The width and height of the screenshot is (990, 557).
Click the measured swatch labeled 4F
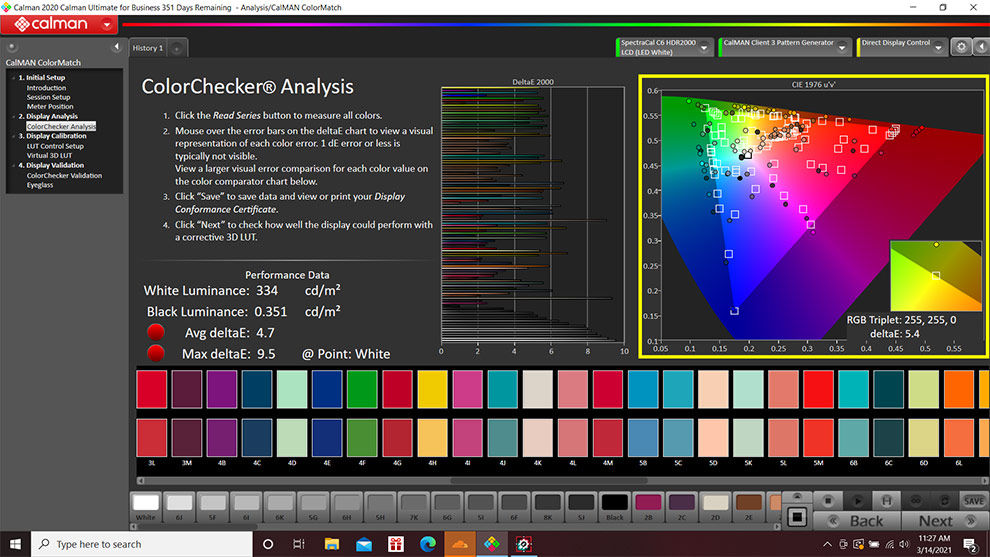point(362,438)
